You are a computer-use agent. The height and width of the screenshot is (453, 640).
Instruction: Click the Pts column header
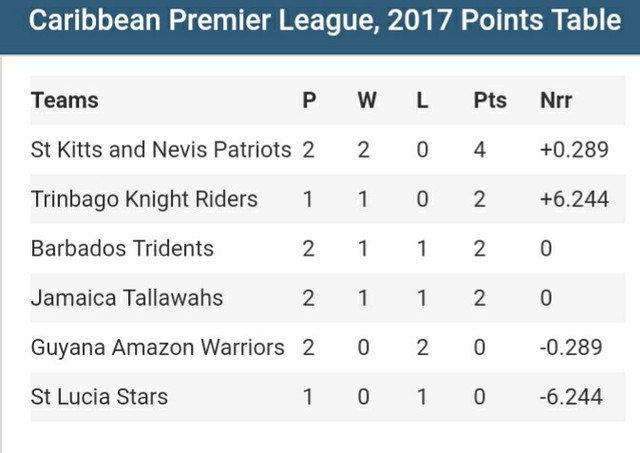tap(490, 100)
